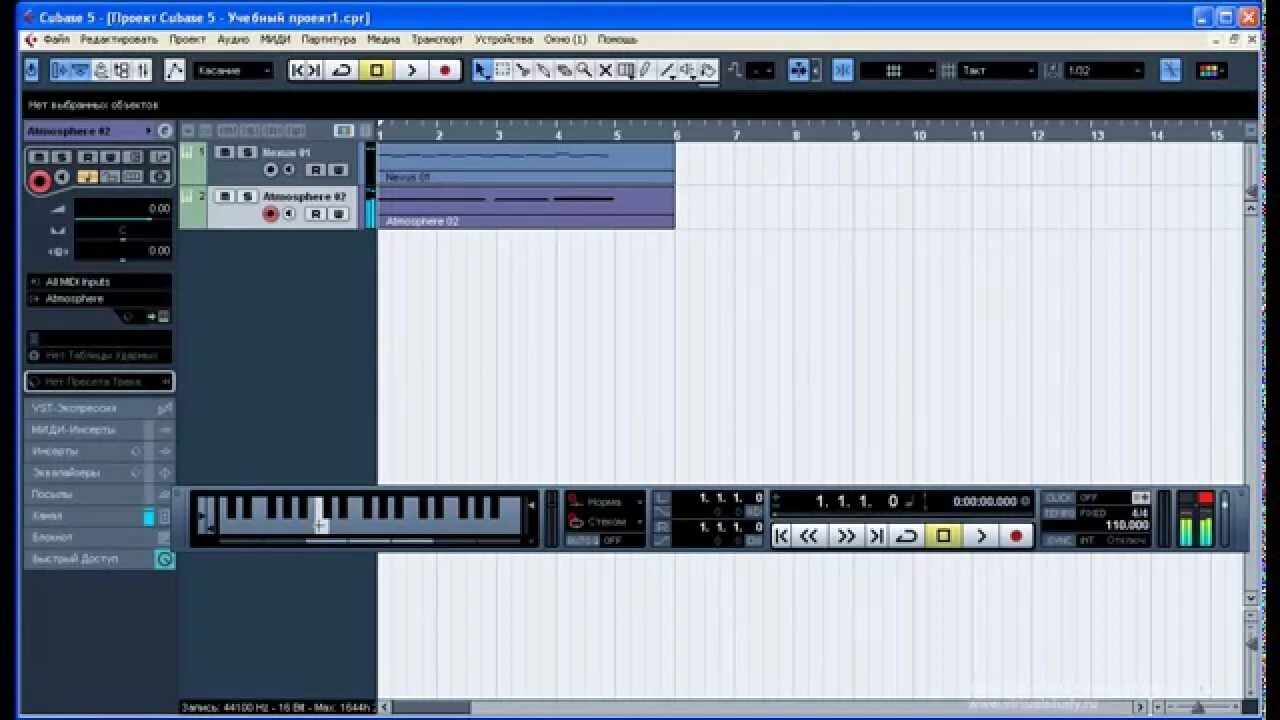Click the Atmosphere 02 MIDI part in arrangement

pyautogui.click(x=527, y=208)
